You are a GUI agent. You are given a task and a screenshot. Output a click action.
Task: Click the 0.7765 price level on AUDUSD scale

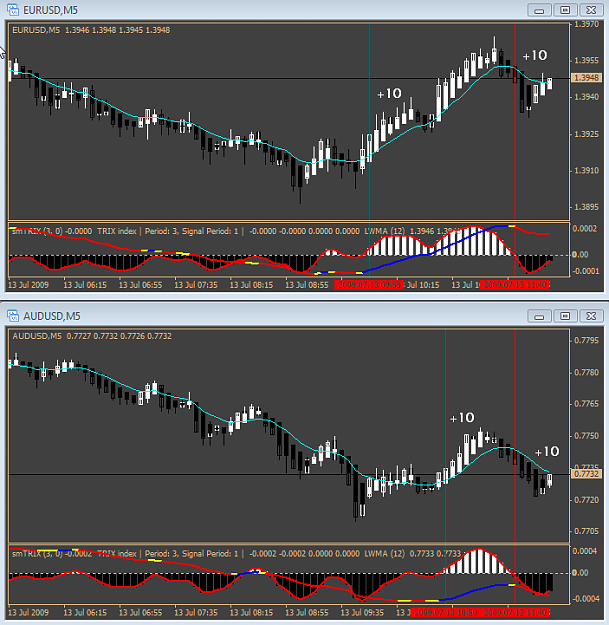tap(586, 404)
